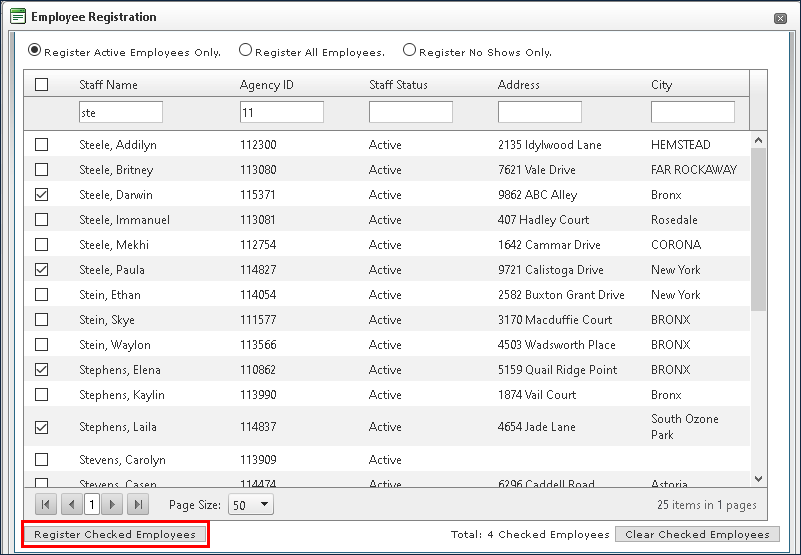Image resolution: width=801 pixels, height=555 pixels.
Task: Go to first page in pager
Action: (x=46, y=505)
